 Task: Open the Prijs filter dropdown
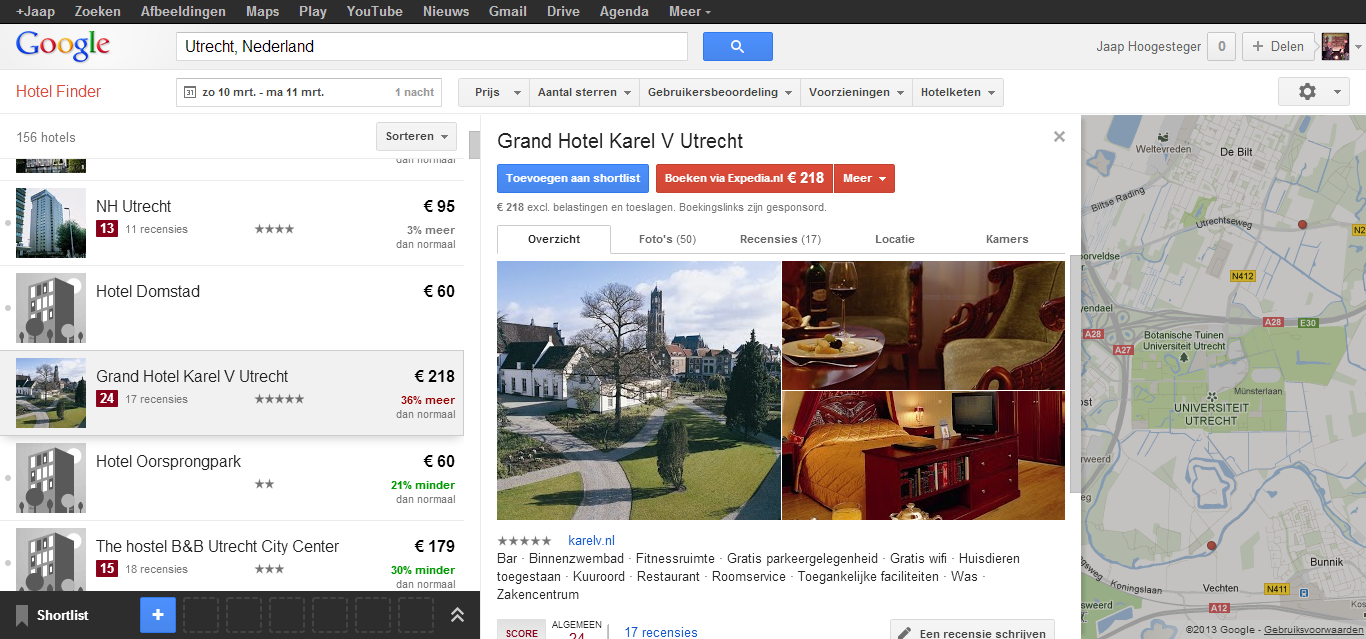tap(494, 92)
